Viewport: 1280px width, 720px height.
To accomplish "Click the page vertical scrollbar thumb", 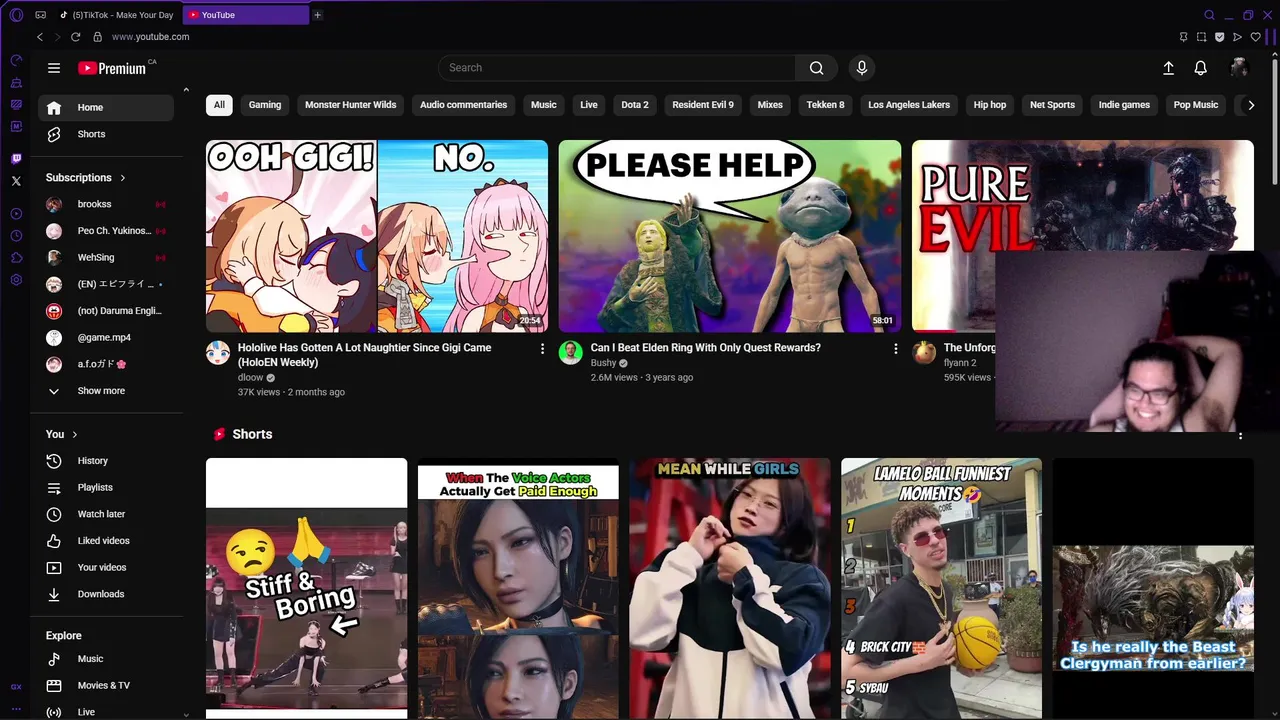I will point(1274,120).
